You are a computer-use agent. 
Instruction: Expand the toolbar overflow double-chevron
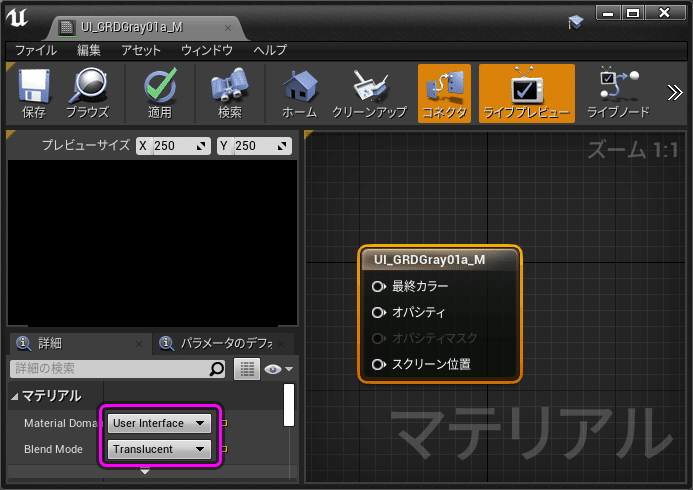point(674,93)
